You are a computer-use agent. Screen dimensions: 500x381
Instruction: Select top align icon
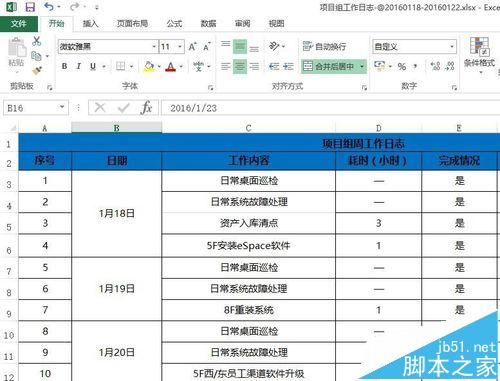click(x=226, y=46)
